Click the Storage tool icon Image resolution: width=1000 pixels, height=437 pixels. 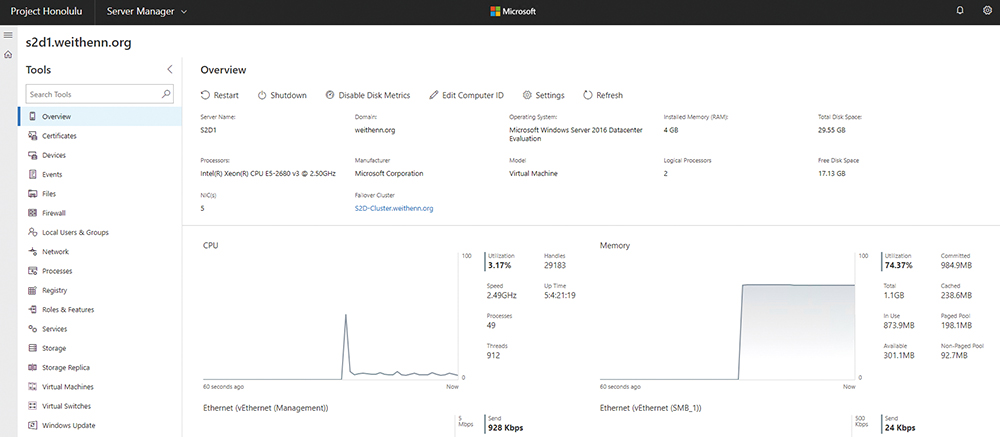(33, 348)
